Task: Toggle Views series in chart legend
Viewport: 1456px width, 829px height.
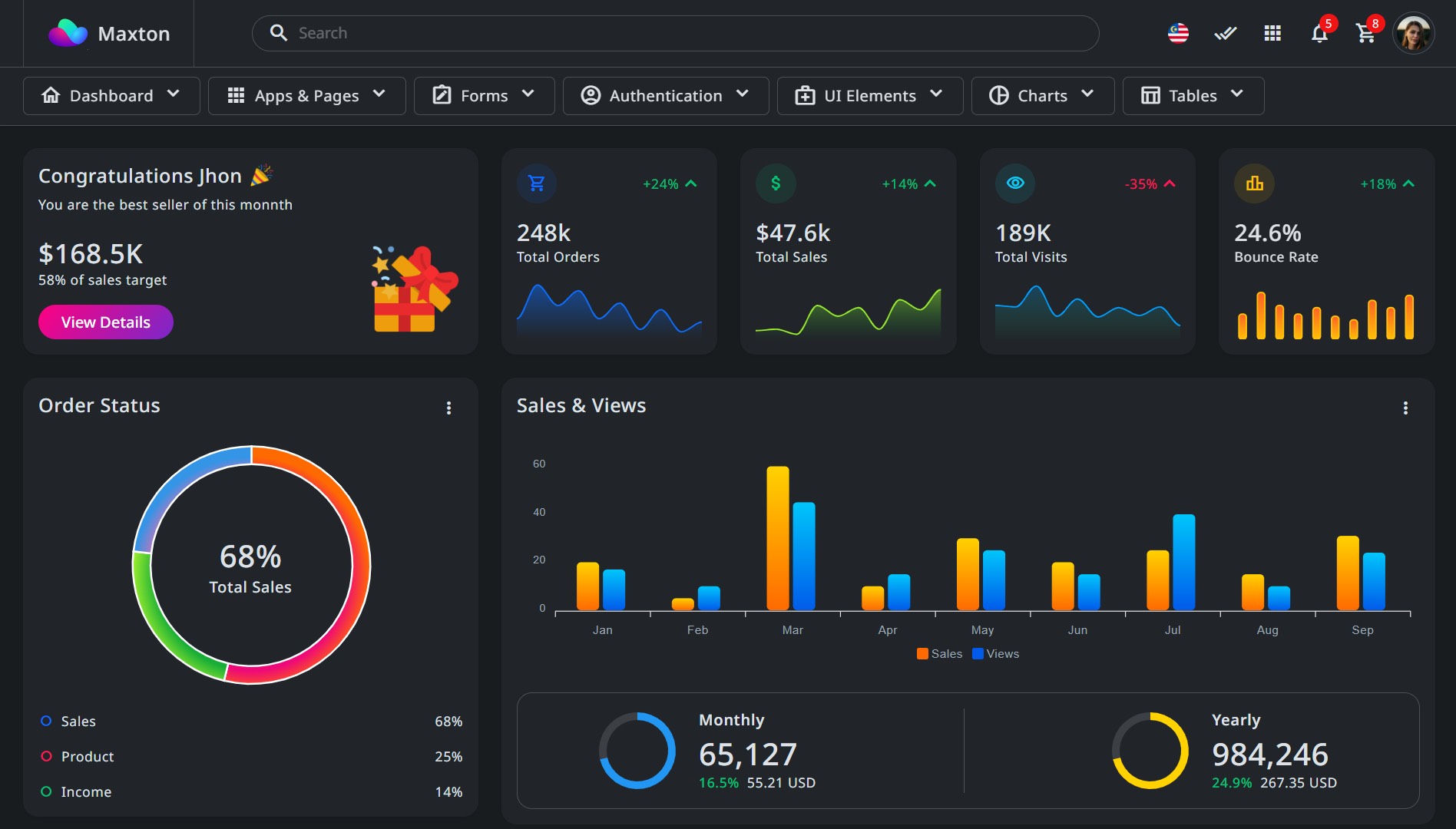Action: click(x=996, y=654)
